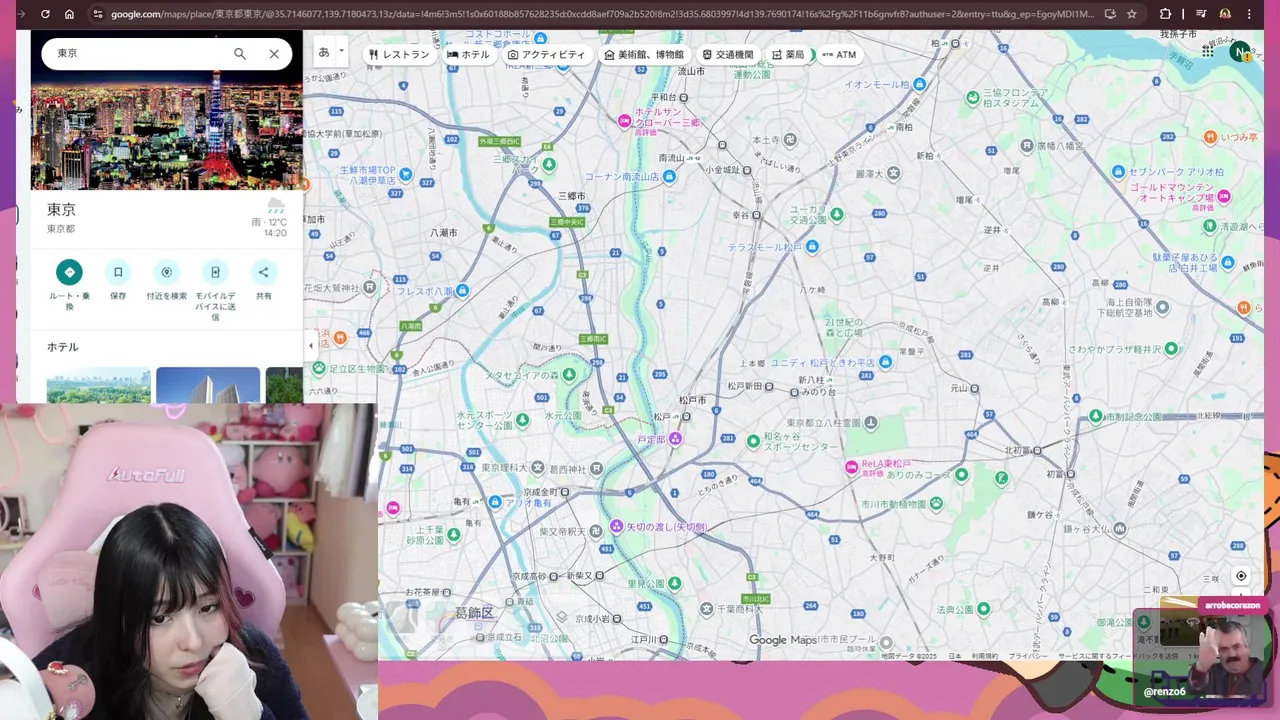Click the 和名ケ谷スポーツセンター marker
Image resolution: width=1280 pixels, height=720 pixels.
pyautogui.click(x=753, y=440)
